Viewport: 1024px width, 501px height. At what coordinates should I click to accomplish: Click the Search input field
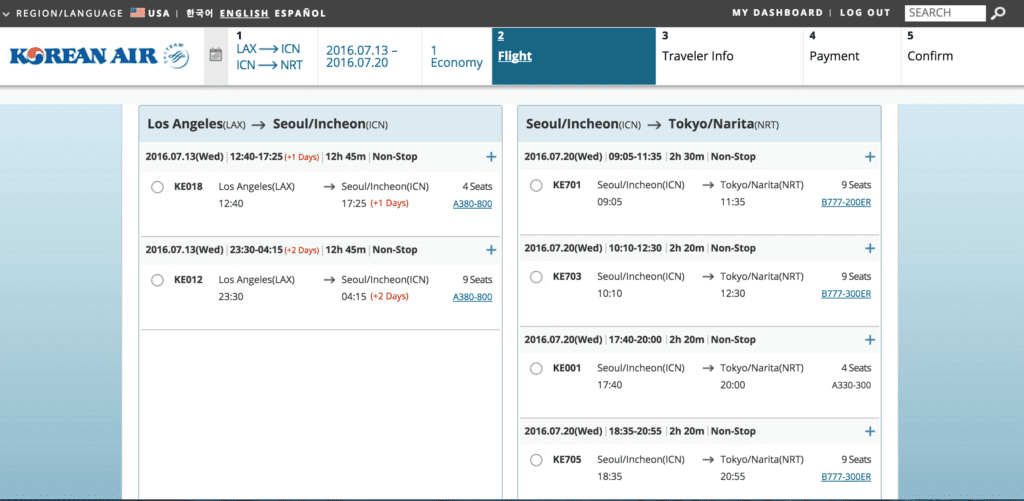pos(945,12)
